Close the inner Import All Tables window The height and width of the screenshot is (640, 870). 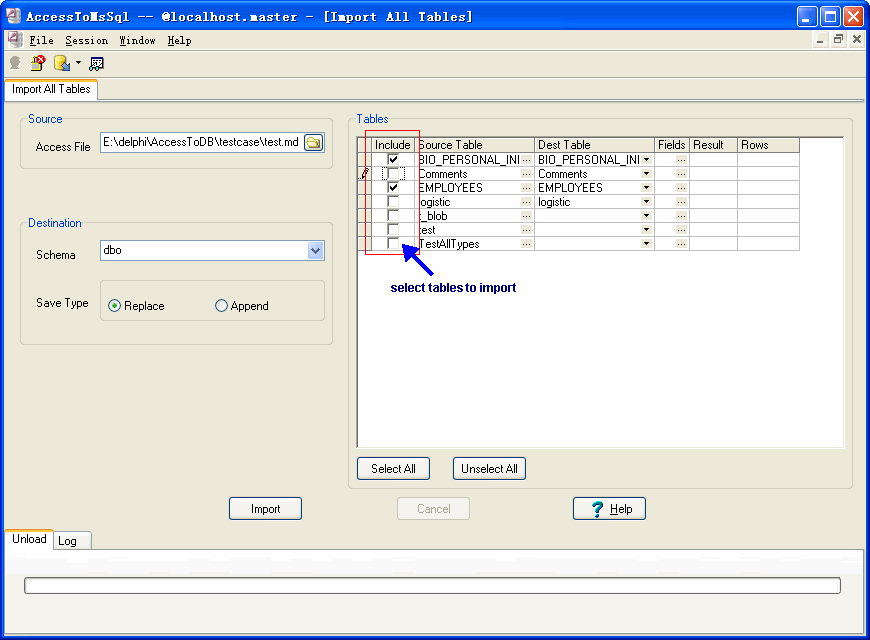tap(857, 39)
